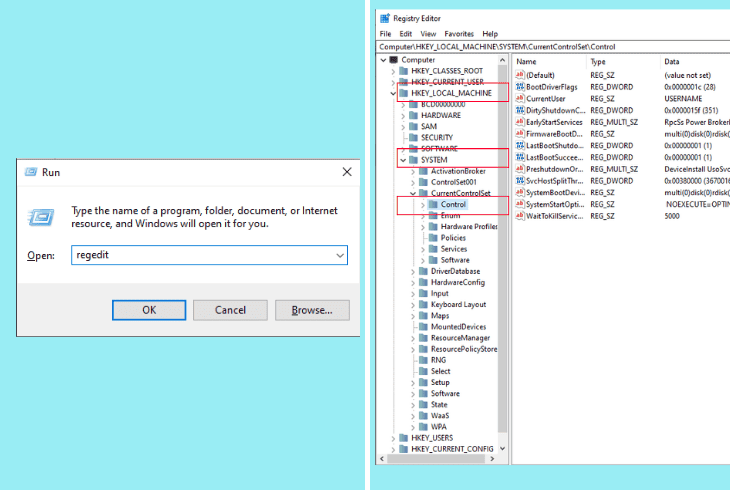Open the View menu in Registry Editor
The image size is (730, 490).
pos(428,34)
